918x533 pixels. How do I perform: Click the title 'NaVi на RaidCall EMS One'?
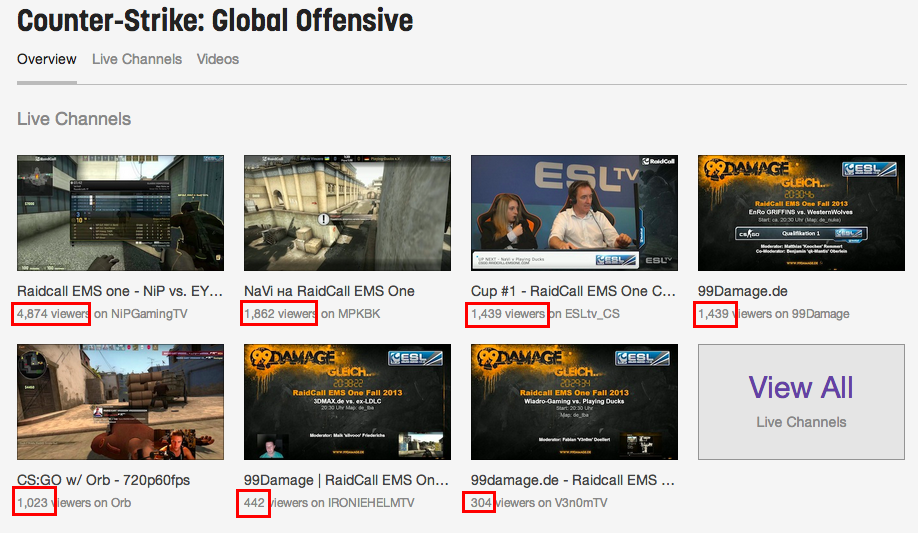(x=329, y=291)
